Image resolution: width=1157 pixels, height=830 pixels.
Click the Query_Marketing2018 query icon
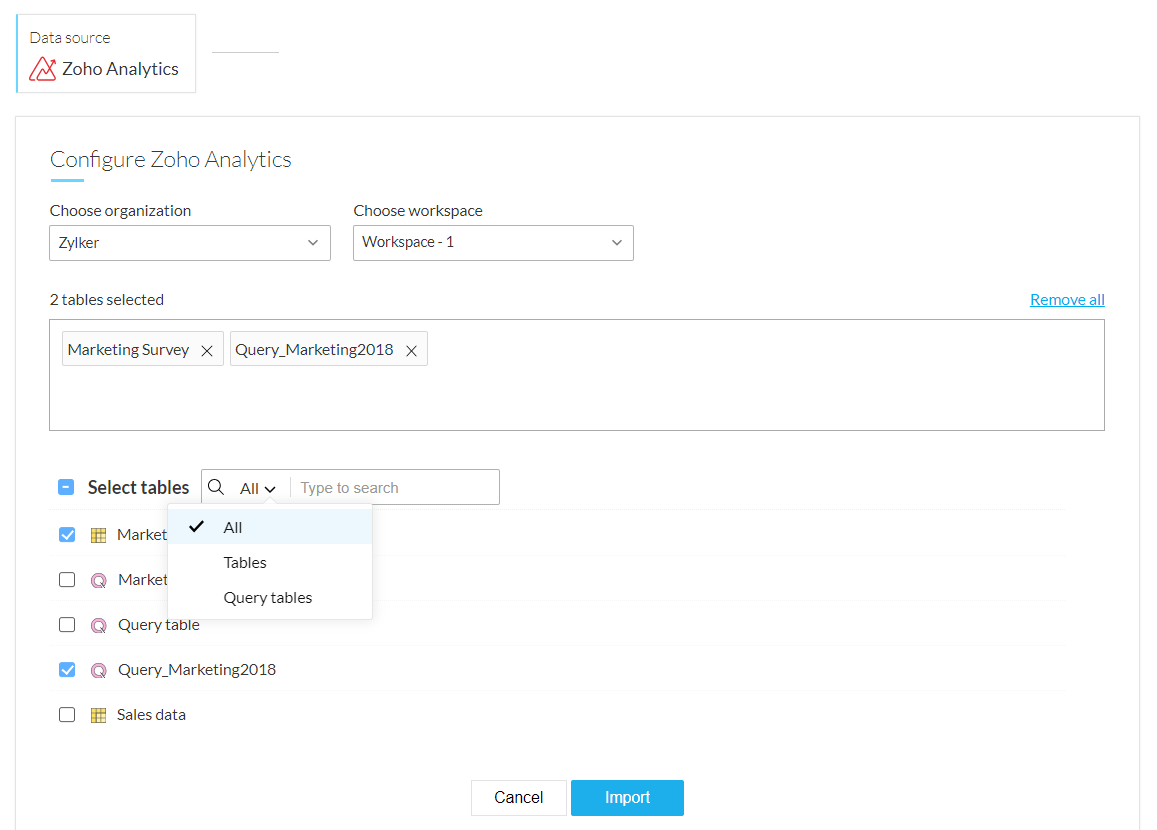coord(98,670)
